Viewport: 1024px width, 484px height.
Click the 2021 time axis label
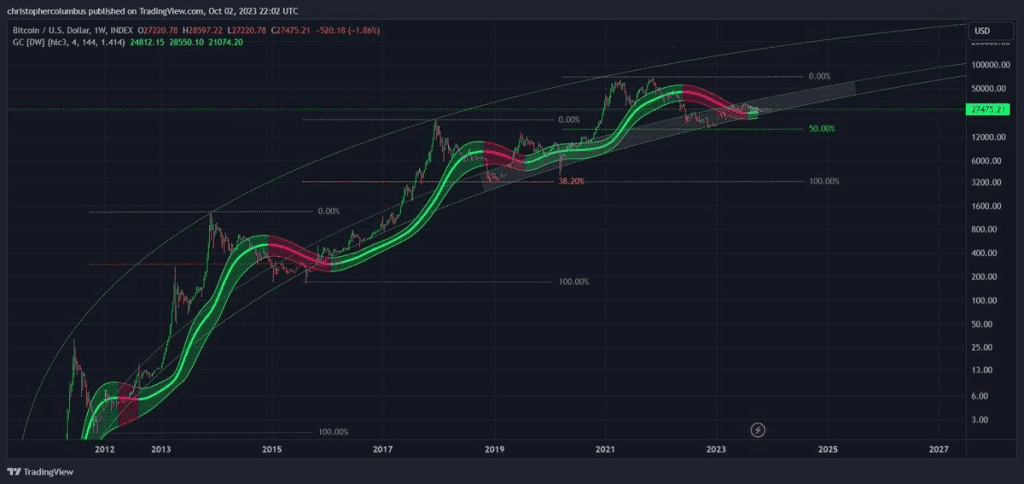[x=605, y=449]
